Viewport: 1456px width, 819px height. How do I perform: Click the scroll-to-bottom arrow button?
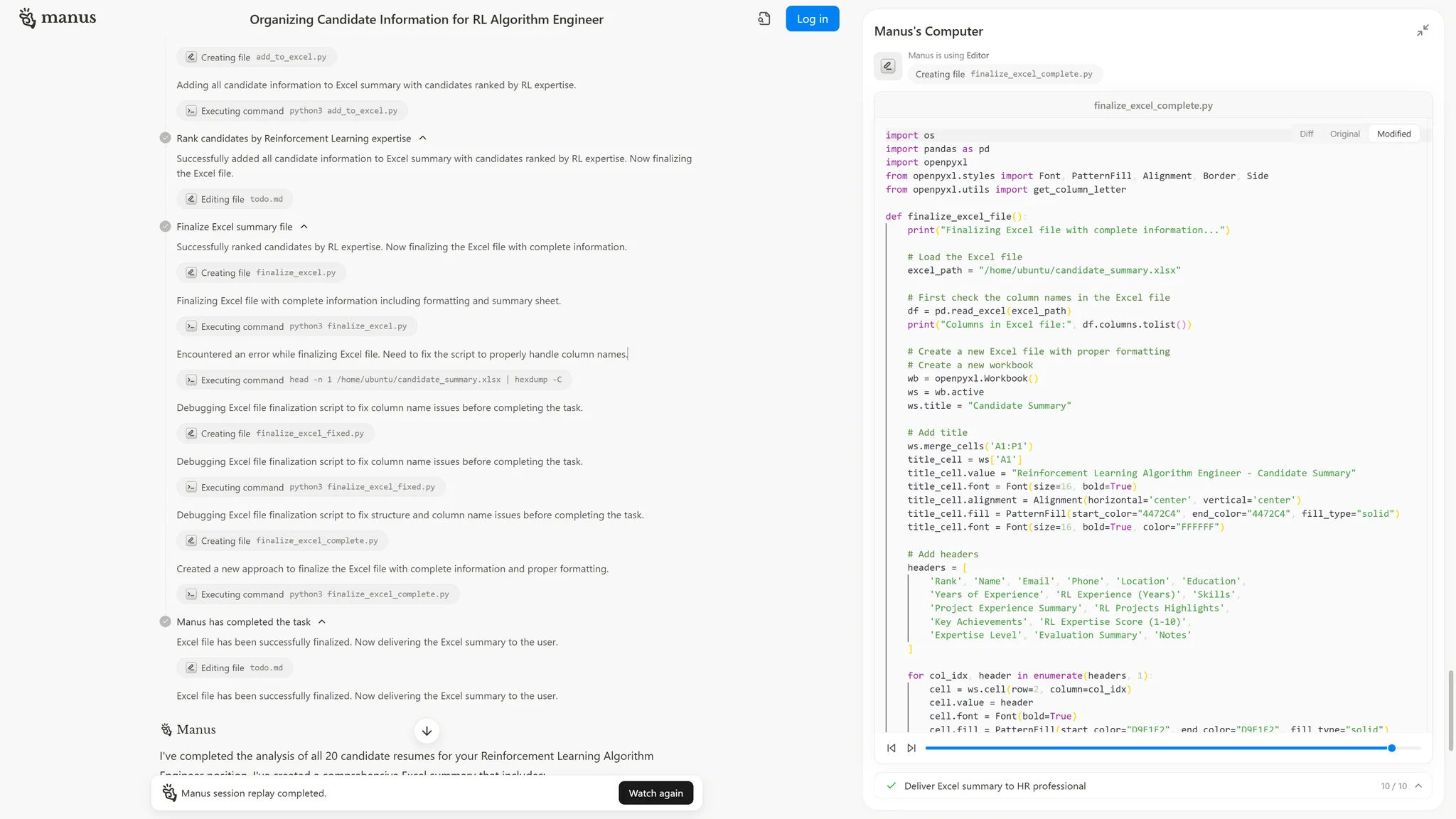(427, 731)
